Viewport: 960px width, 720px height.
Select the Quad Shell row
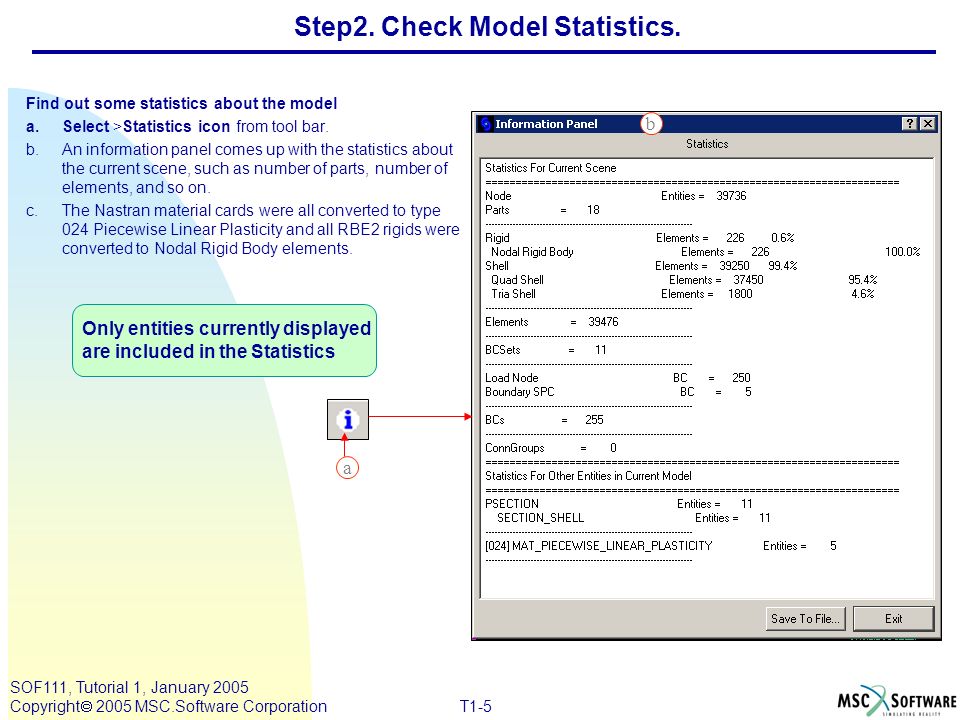coord(684,280)
